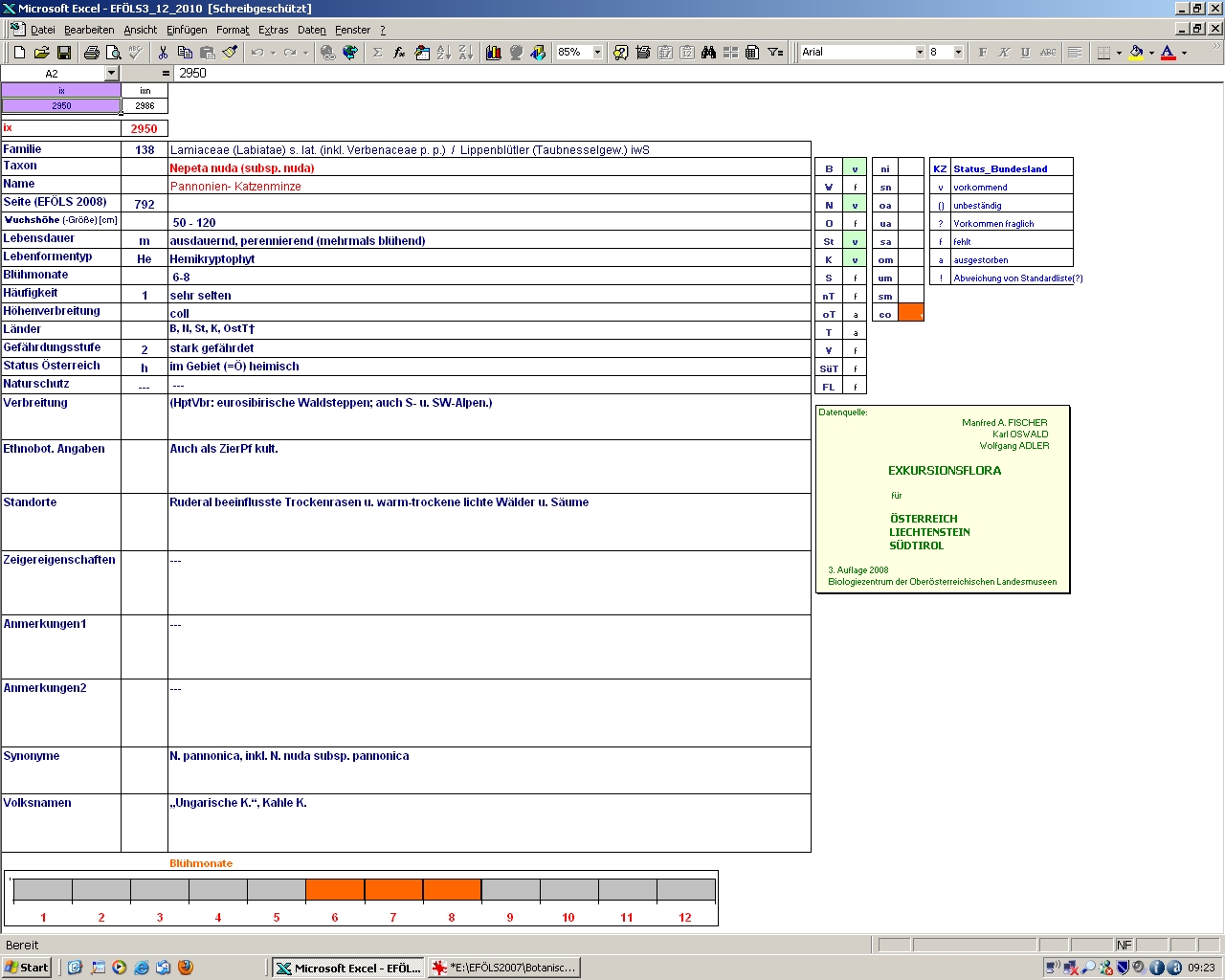Viewport: 1225px width, 980px height.
Task: Click the Internet Explorer quick launch icon
Action: point(142,968)
